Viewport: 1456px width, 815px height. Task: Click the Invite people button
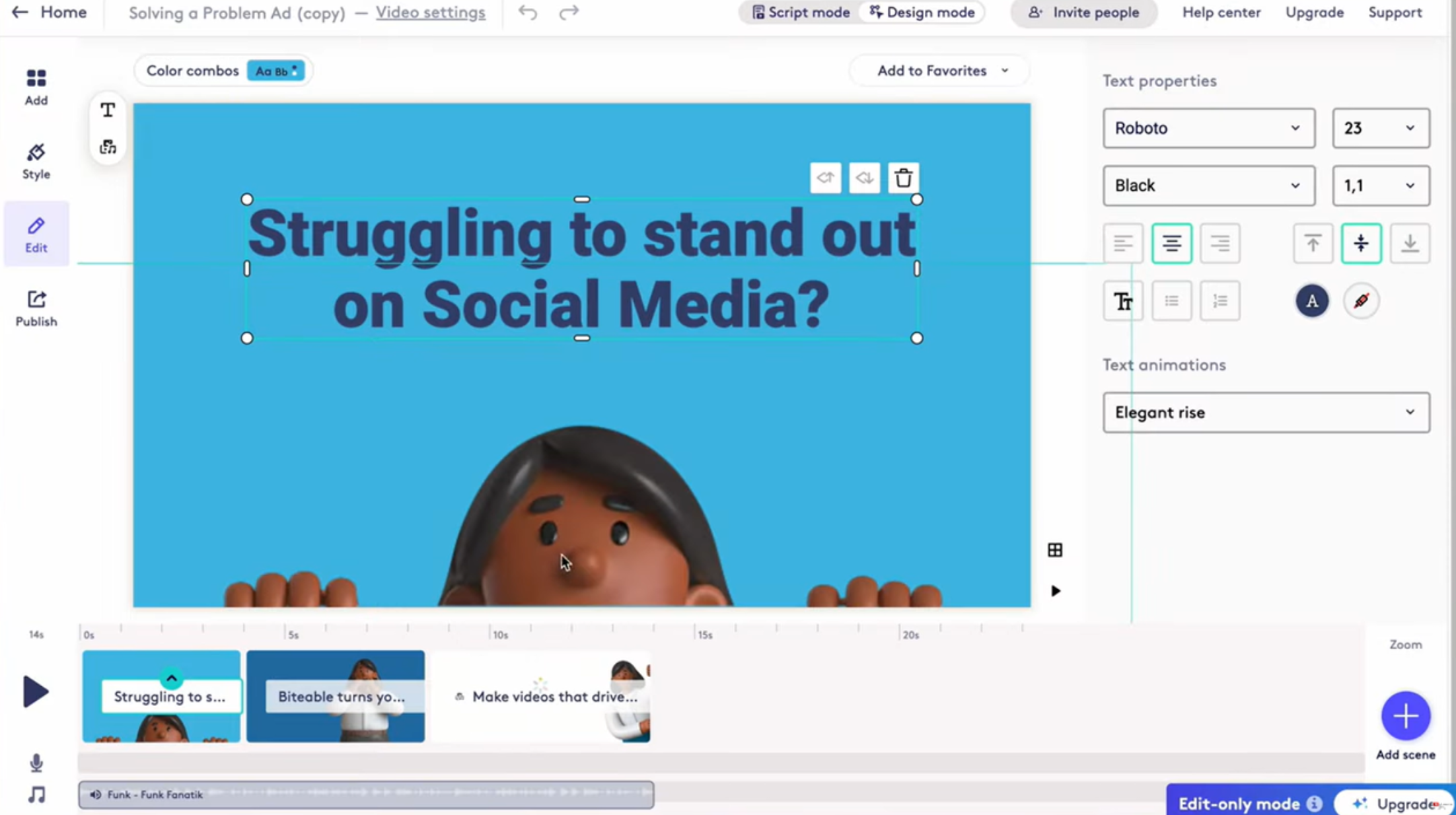[x=1083, y=13]
